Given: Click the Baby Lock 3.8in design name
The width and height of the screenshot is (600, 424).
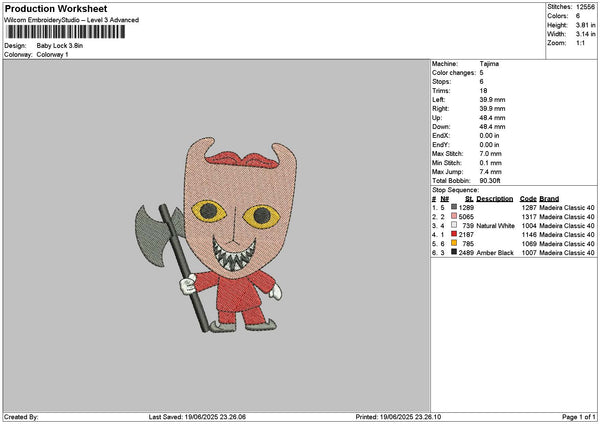Looking at the screenshot, I should click(63, 46).
